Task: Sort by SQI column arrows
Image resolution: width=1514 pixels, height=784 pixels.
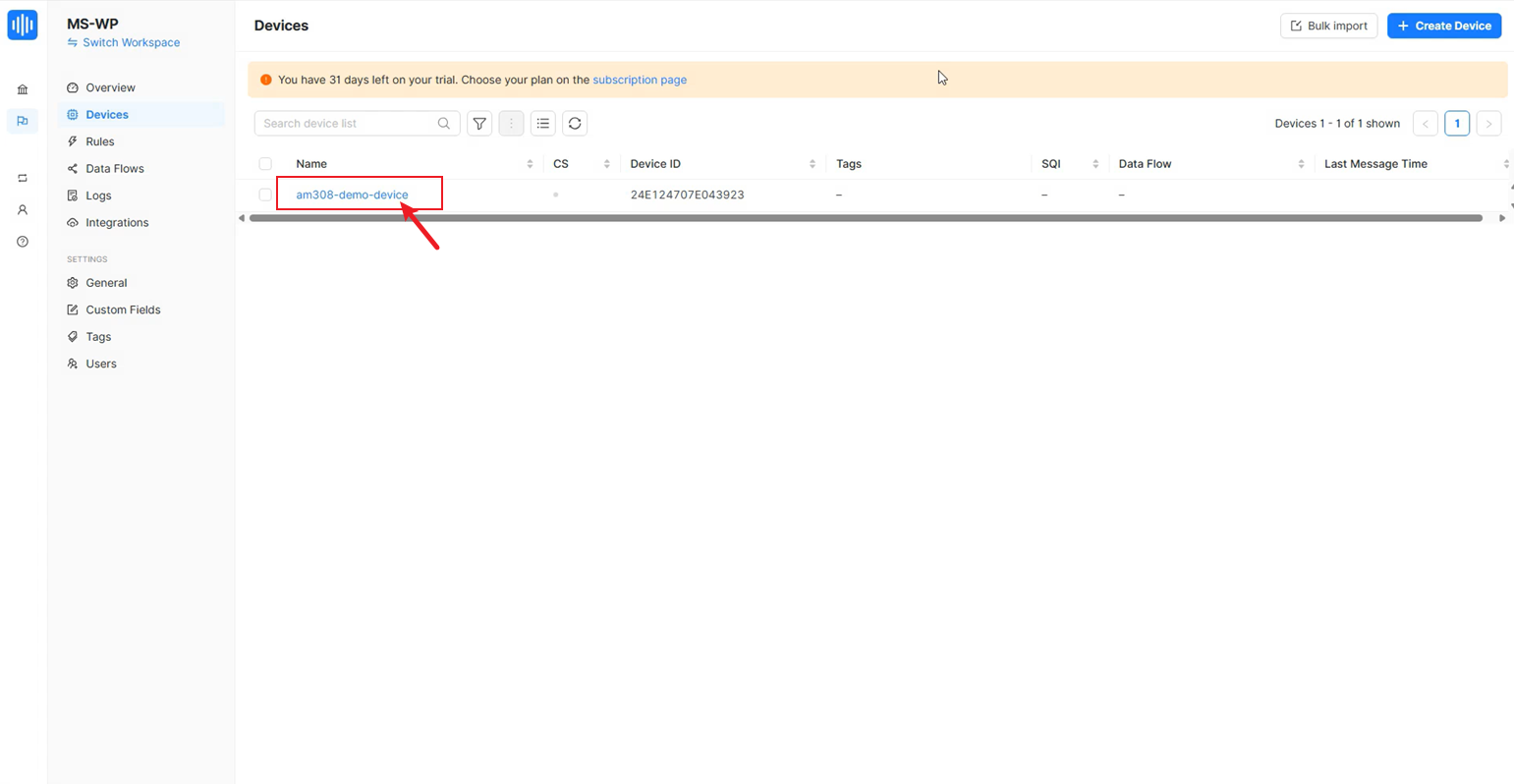Action: click(1095, 164)
